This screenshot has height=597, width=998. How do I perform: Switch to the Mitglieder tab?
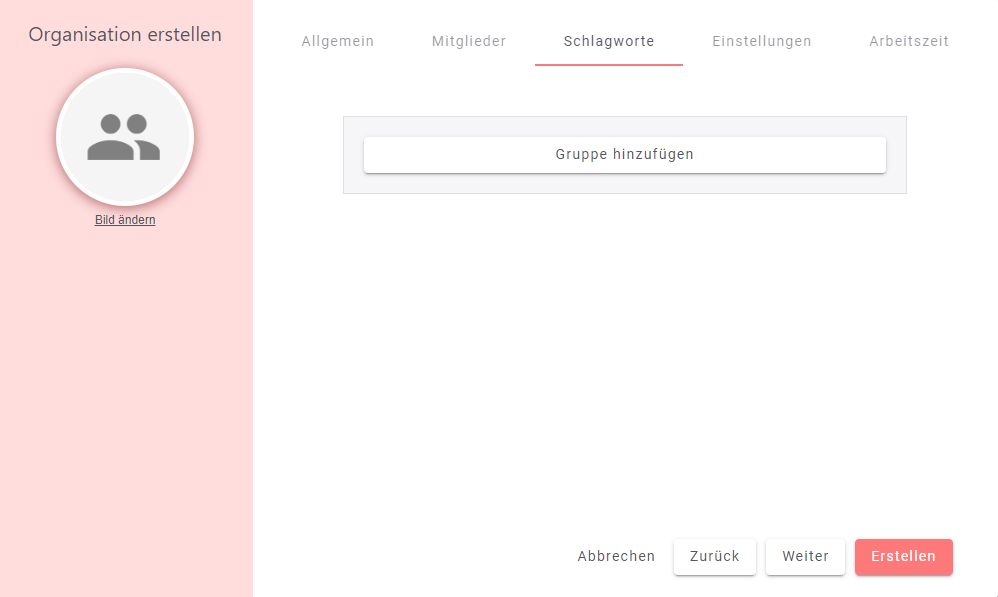pos(469,41)
